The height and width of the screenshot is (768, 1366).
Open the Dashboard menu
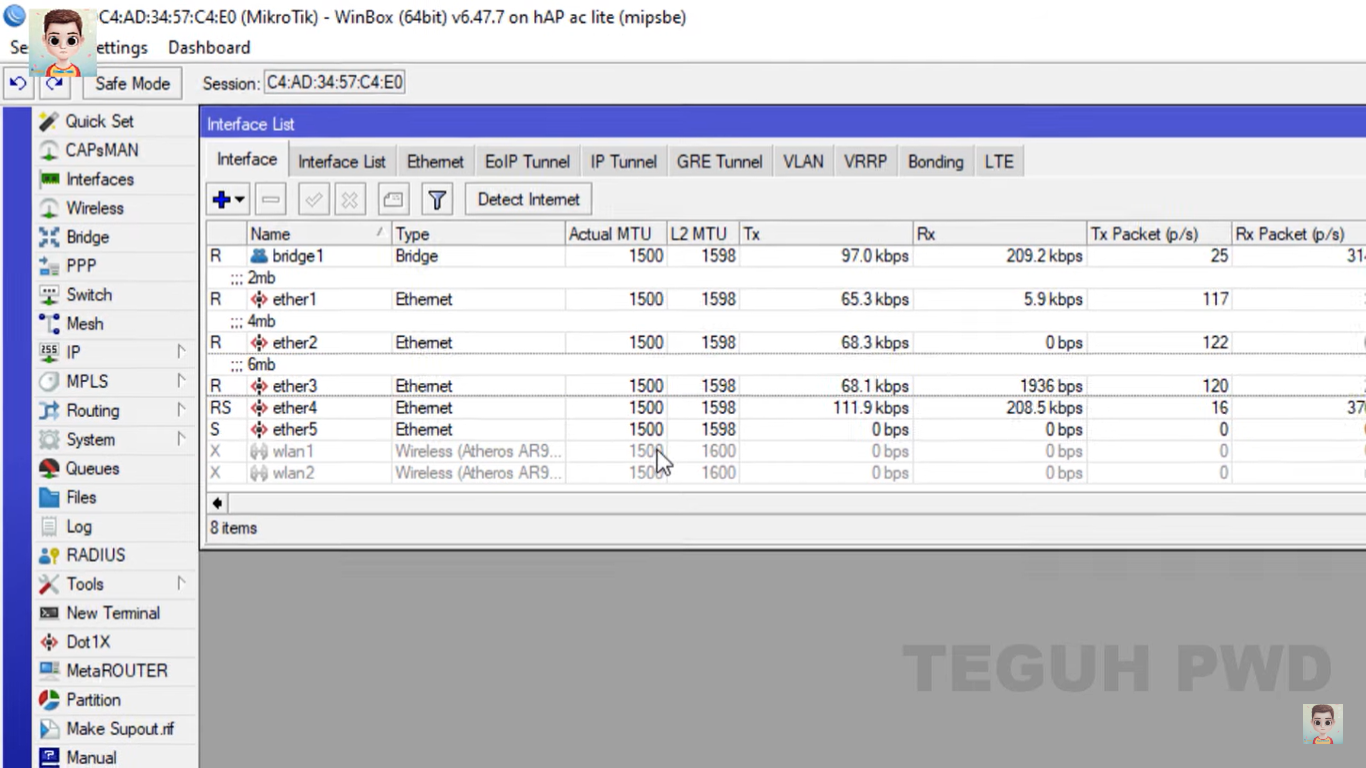click(x=209, y=47)
